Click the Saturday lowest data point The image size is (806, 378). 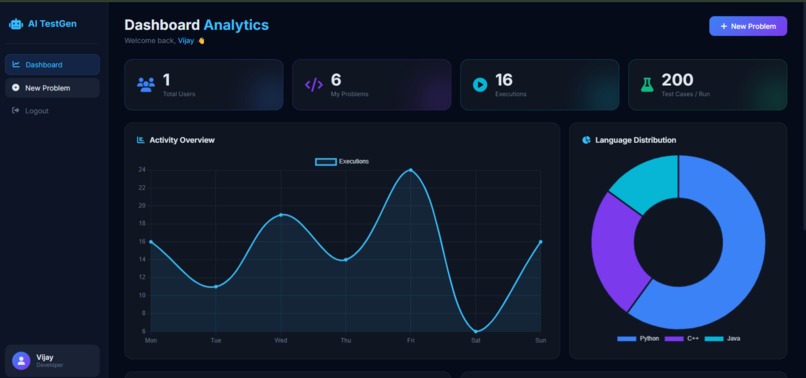(x=475, y=331)
